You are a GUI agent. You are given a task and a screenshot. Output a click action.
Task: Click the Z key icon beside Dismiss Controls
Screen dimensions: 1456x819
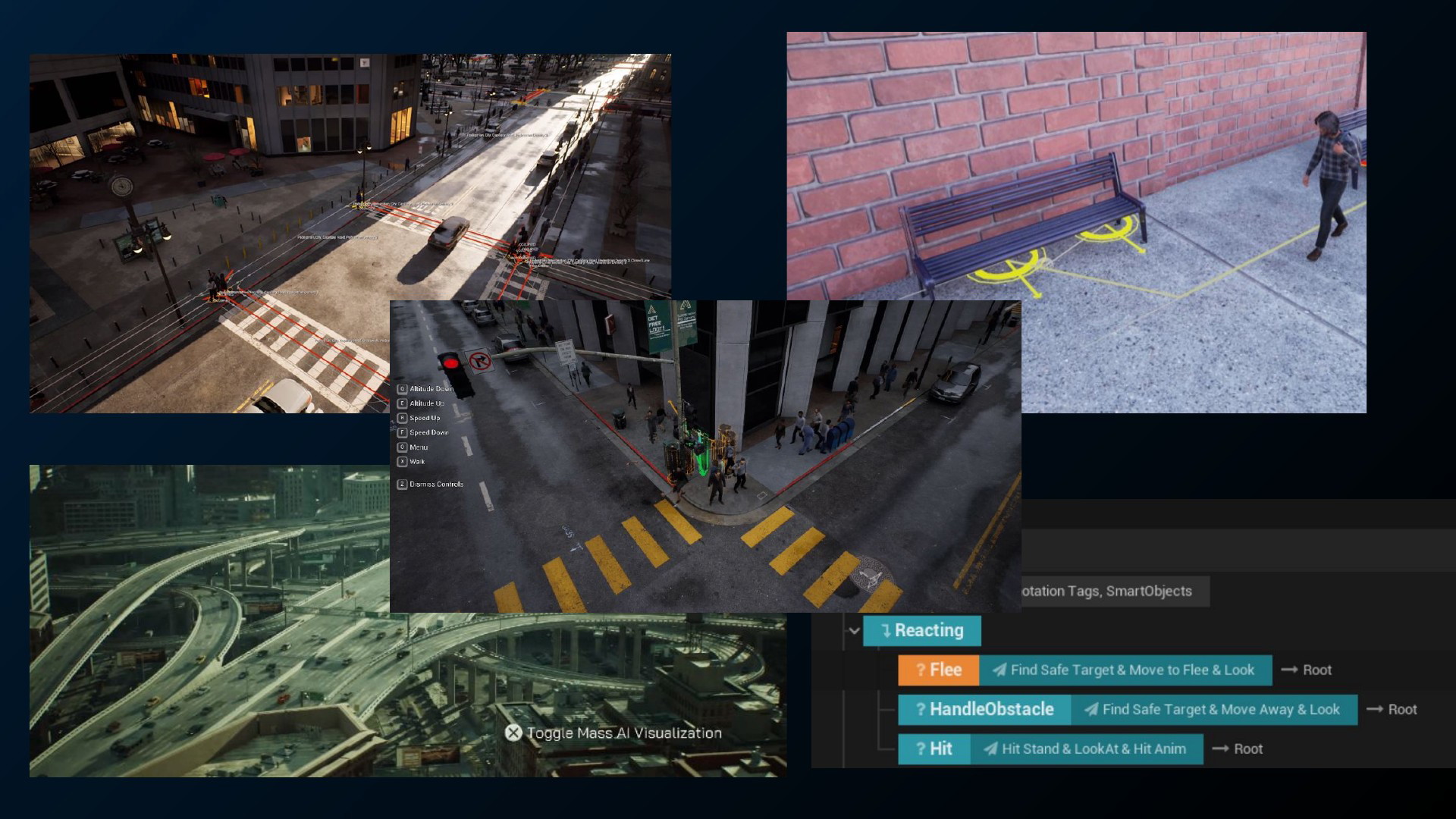402,484
